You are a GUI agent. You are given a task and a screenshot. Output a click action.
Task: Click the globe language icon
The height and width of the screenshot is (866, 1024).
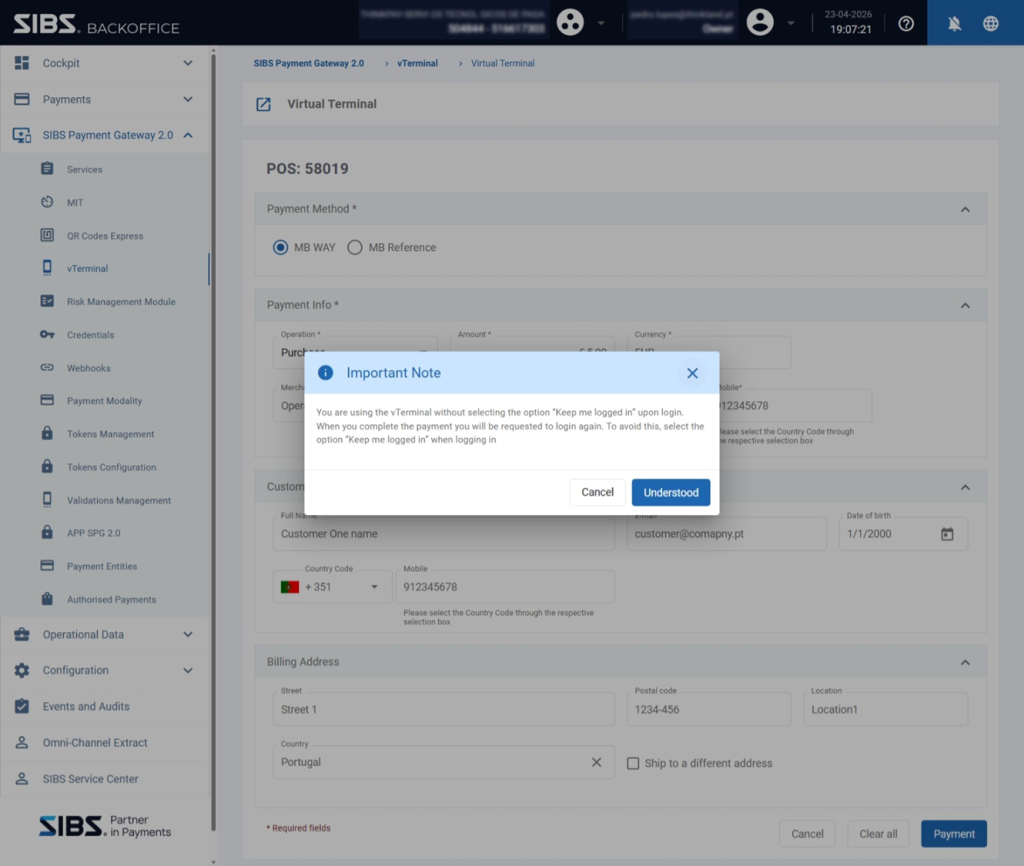991,24
